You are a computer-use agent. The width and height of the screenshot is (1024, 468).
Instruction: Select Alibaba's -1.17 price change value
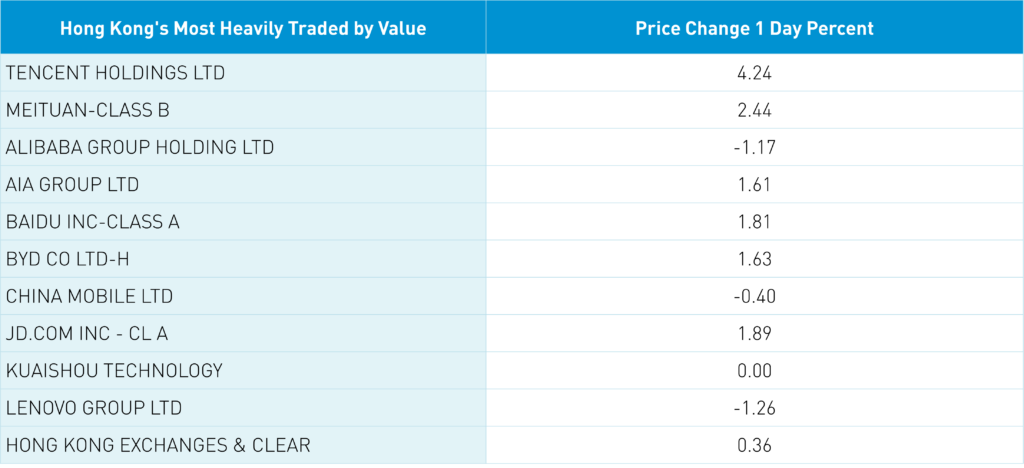[755, 148]
